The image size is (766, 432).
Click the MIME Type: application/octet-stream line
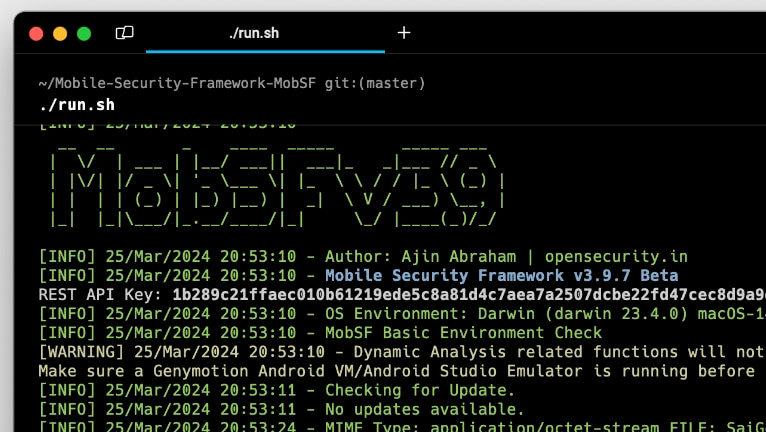[x=402, y=426]
